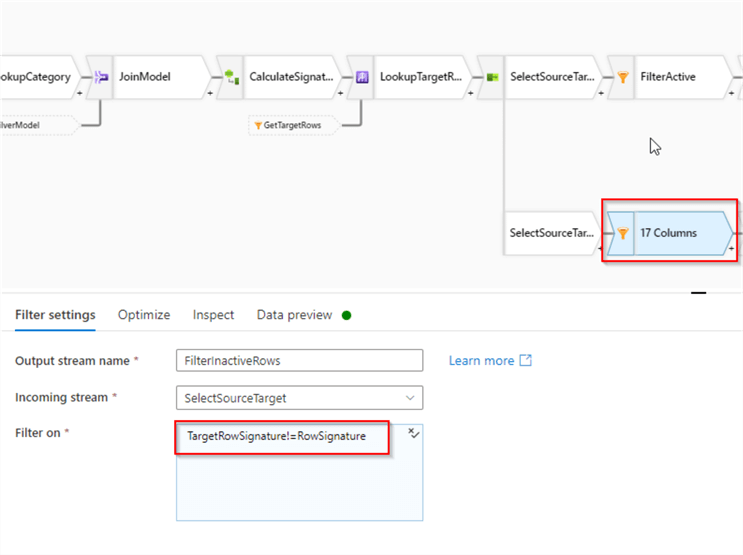
Task: Click the Output stream name field
Action: (x=299, y=360)
